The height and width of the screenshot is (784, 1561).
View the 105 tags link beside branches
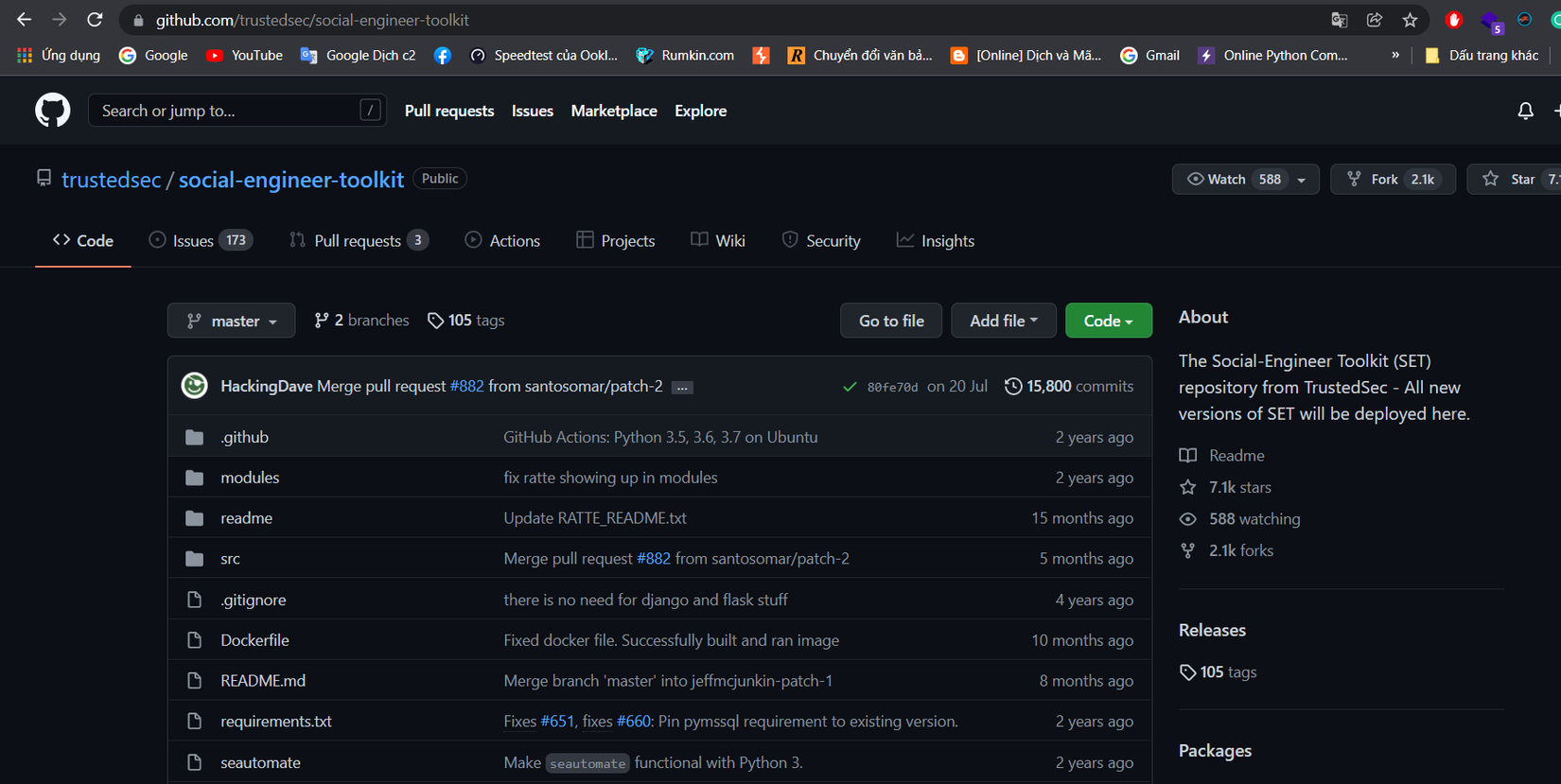click(465, 321)
